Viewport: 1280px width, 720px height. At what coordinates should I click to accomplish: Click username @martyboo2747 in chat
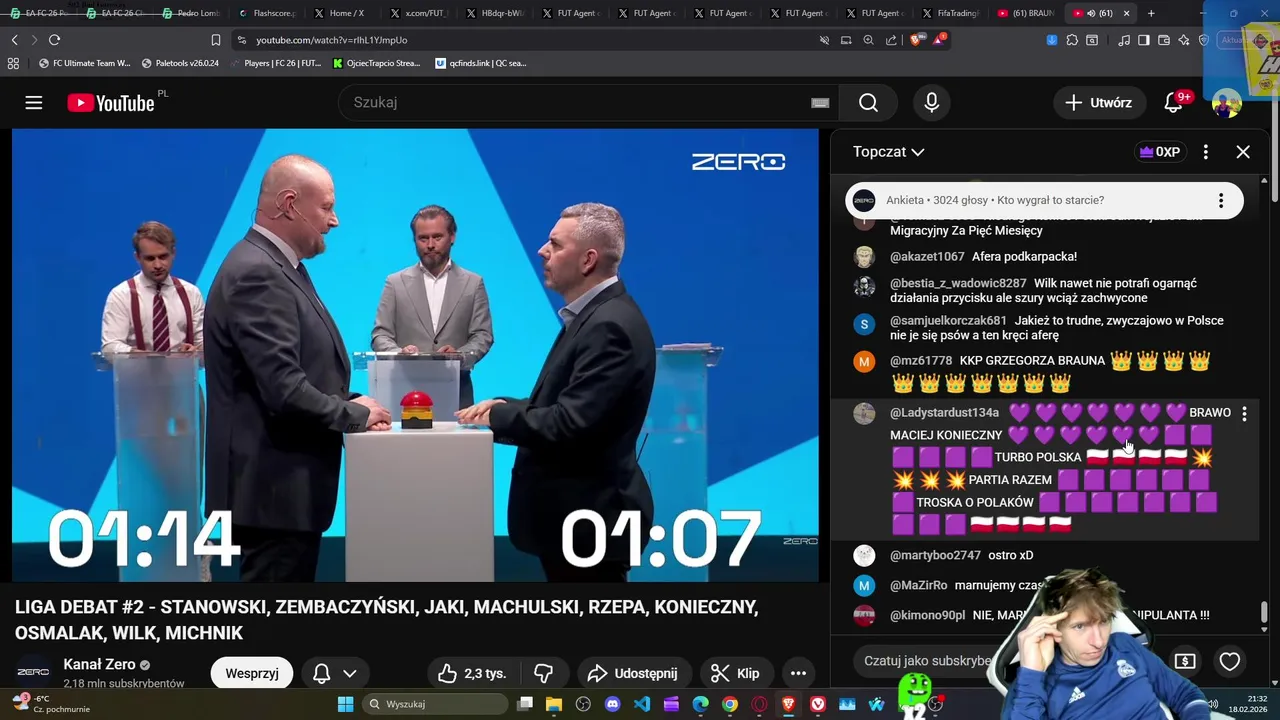coord(935,555)
